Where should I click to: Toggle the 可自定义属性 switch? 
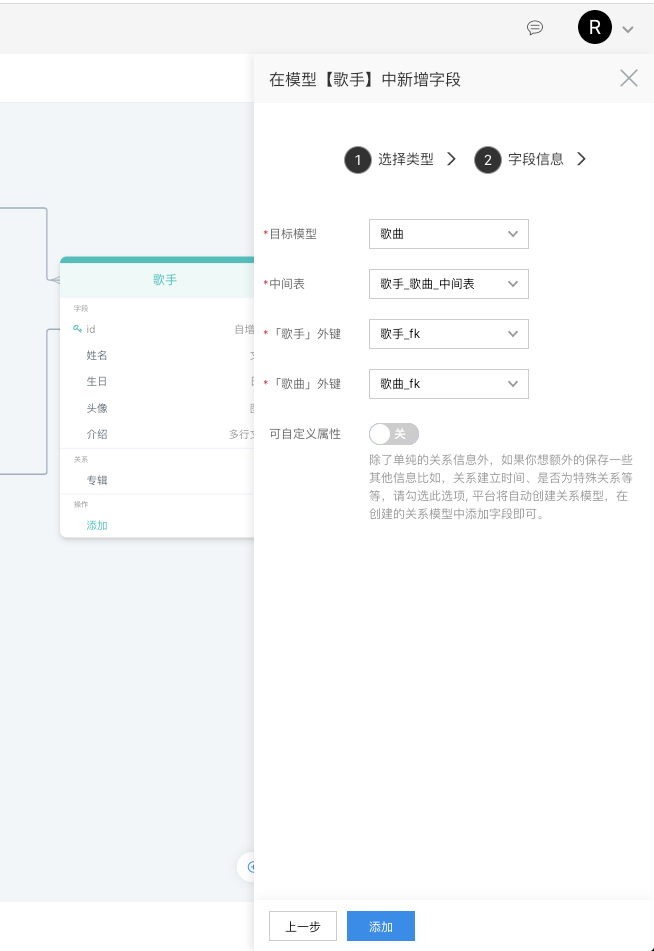393,433
